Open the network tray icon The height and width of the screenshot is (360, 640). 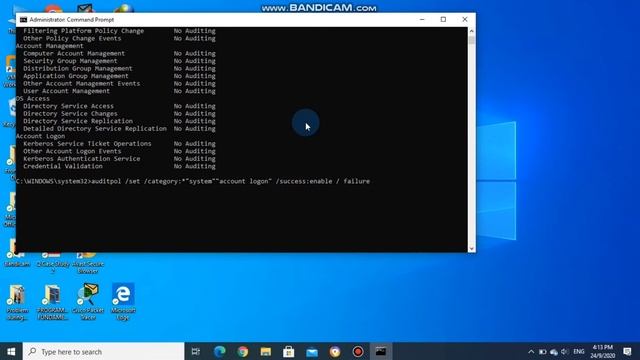554,351
